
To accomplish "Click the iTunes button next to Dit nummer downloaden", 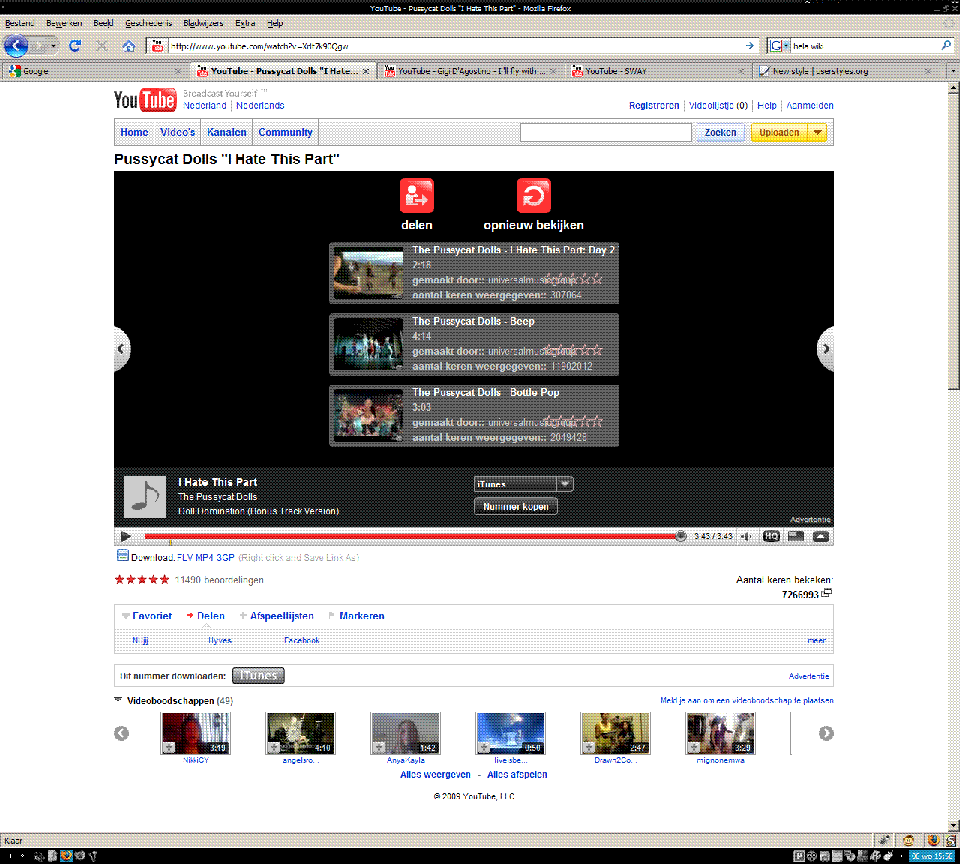I will click(258, 675).
